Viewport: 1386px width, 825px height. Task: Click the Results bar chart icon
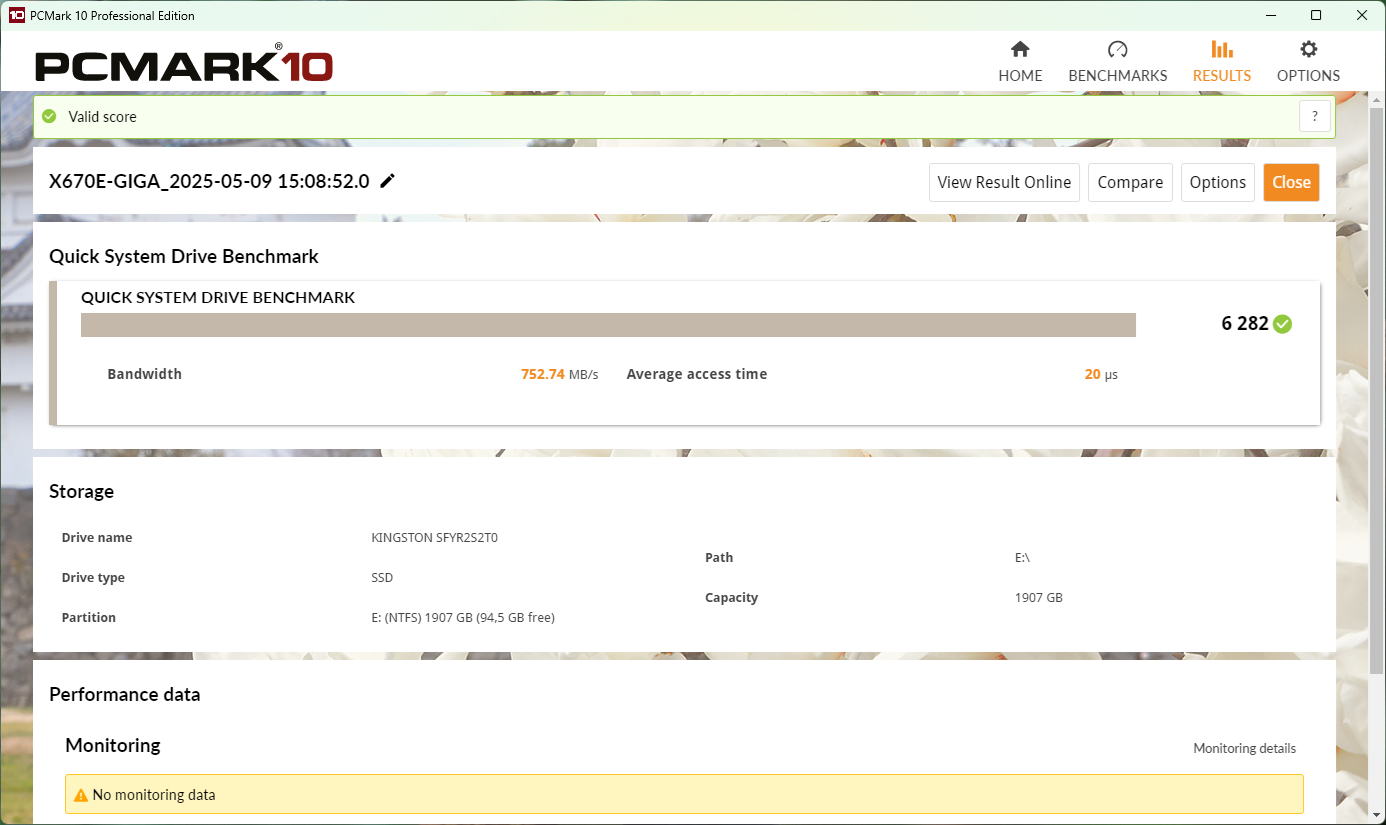click(1221, 49)
